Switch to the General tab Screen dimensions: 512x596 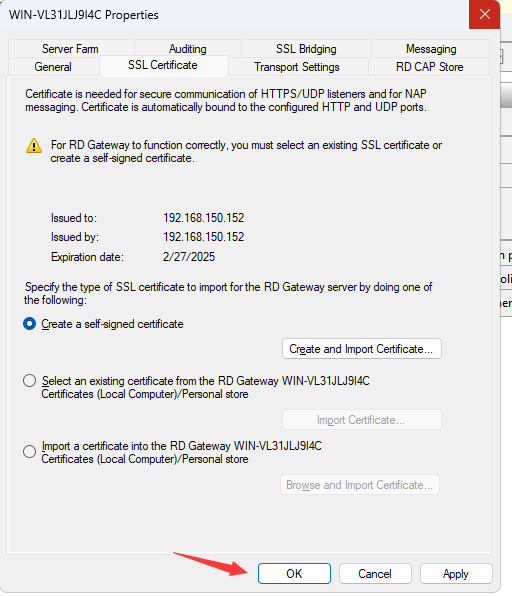tap(53, 67)
